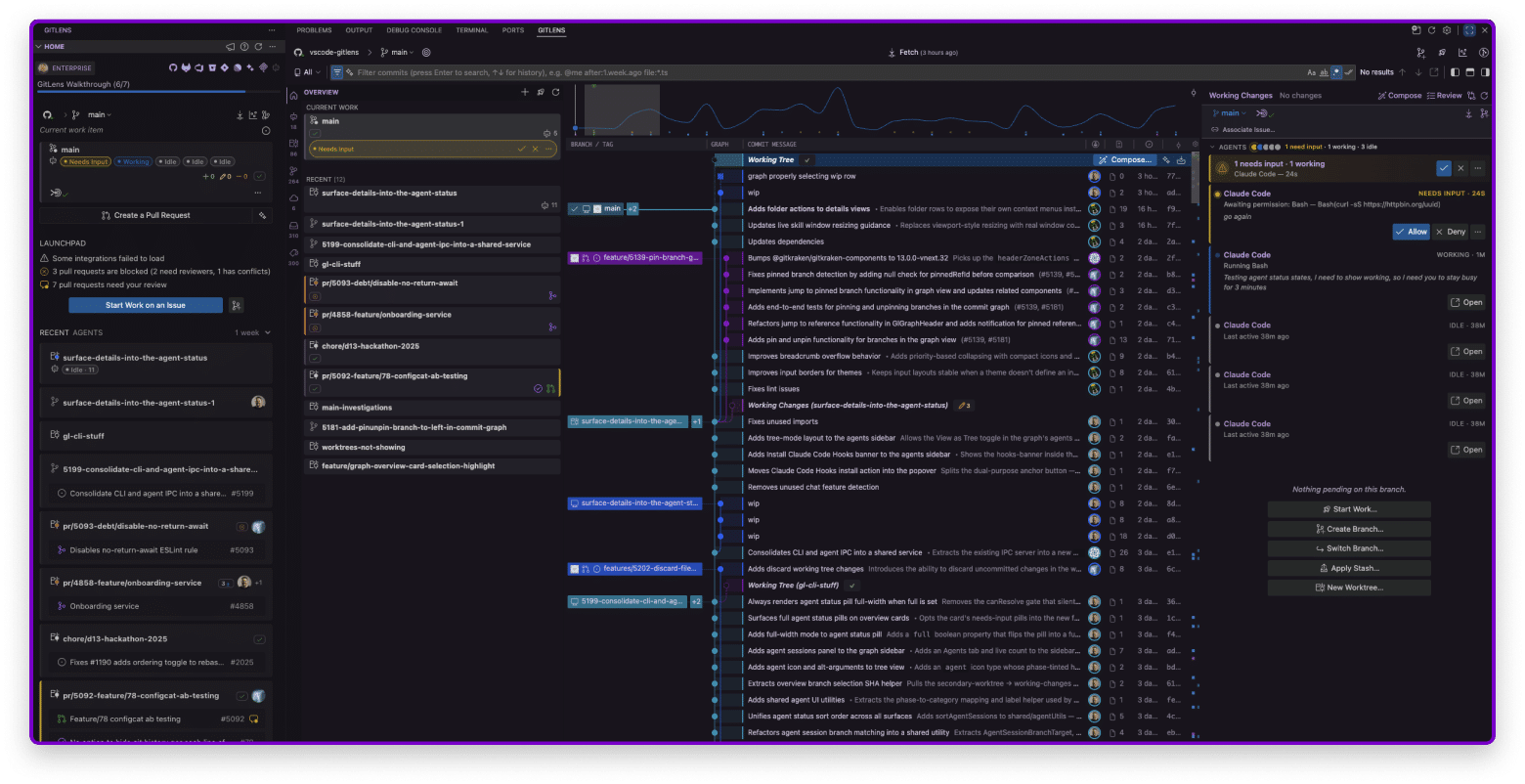This screenshot has height=784, width=1525.
Task: Allow the Claude Code Bash permission
Action: [1412, 232]
